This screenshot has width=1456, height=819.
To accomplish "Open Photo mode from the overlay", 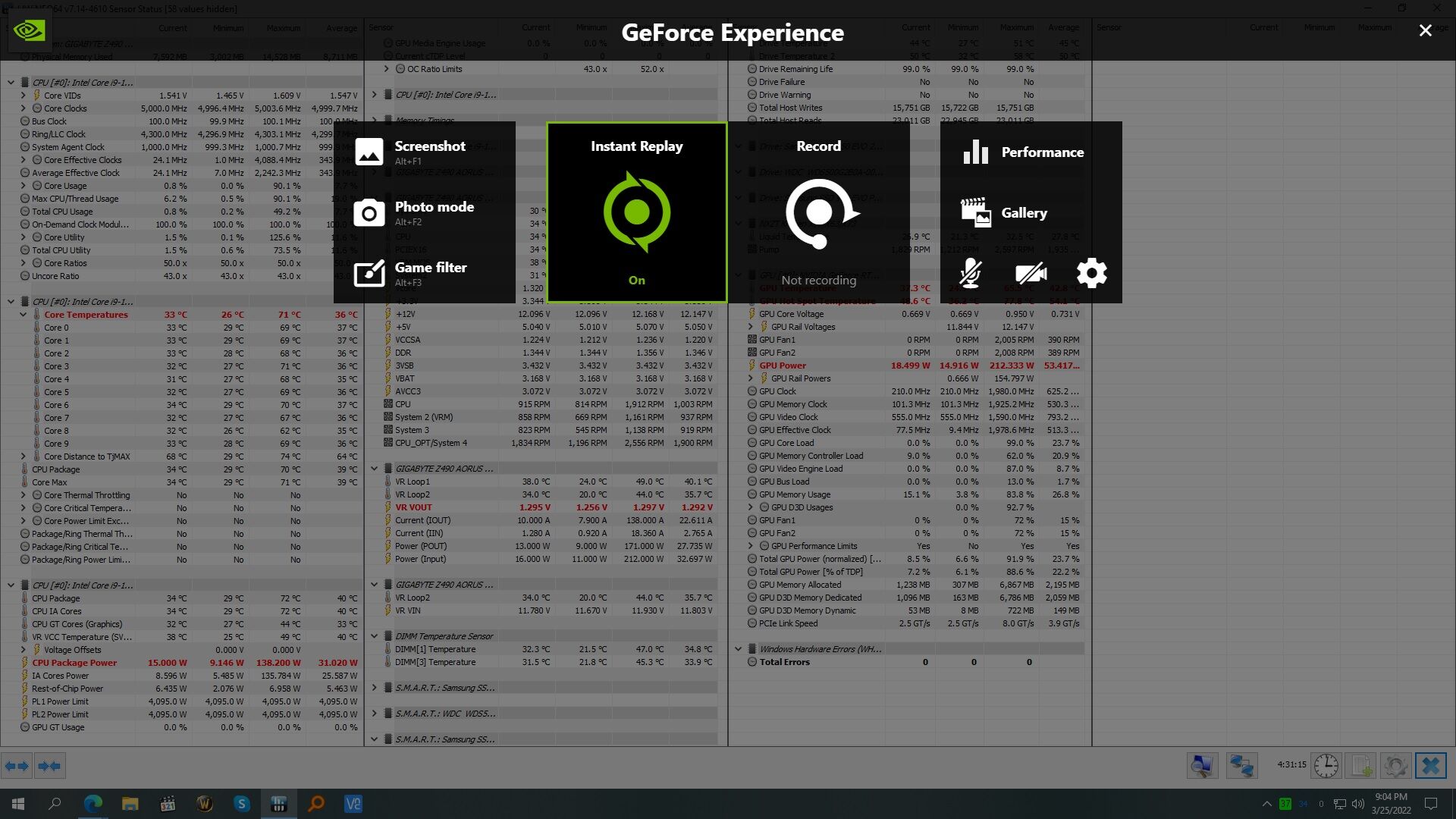I will point(425,212).
